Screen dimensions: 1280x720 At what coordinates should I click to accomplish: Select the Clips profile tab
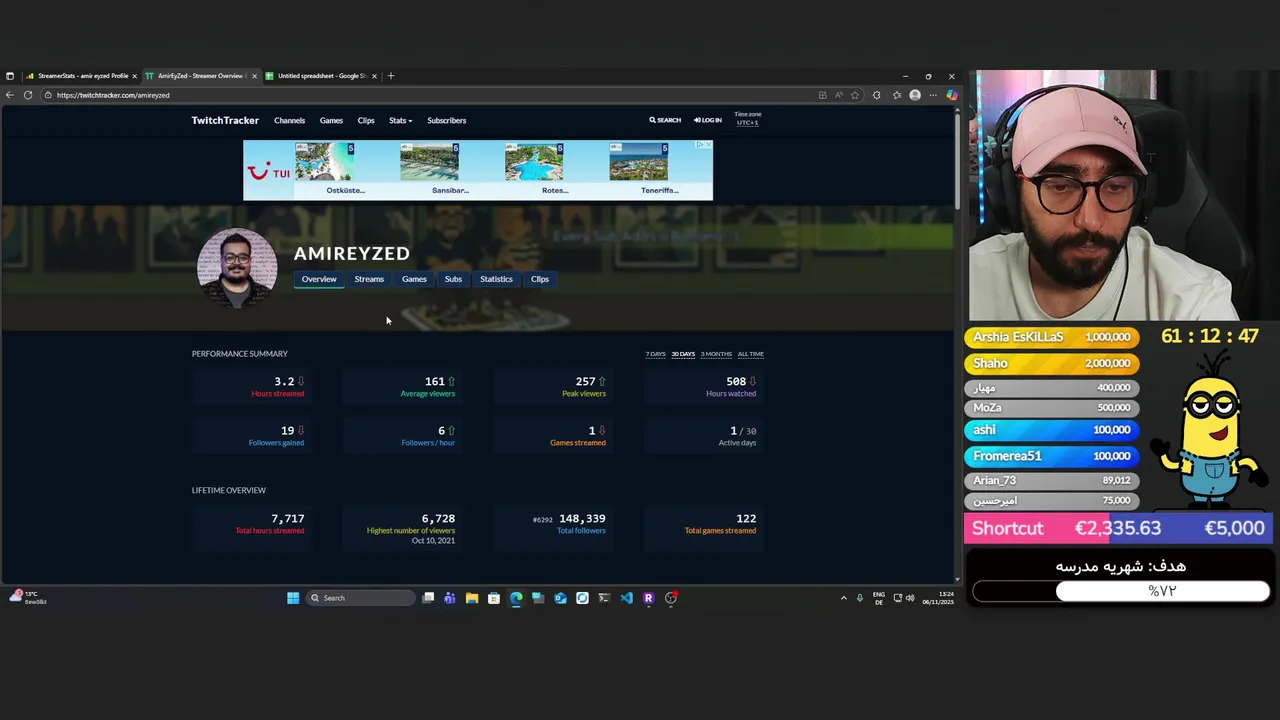[x=540, y=279]
